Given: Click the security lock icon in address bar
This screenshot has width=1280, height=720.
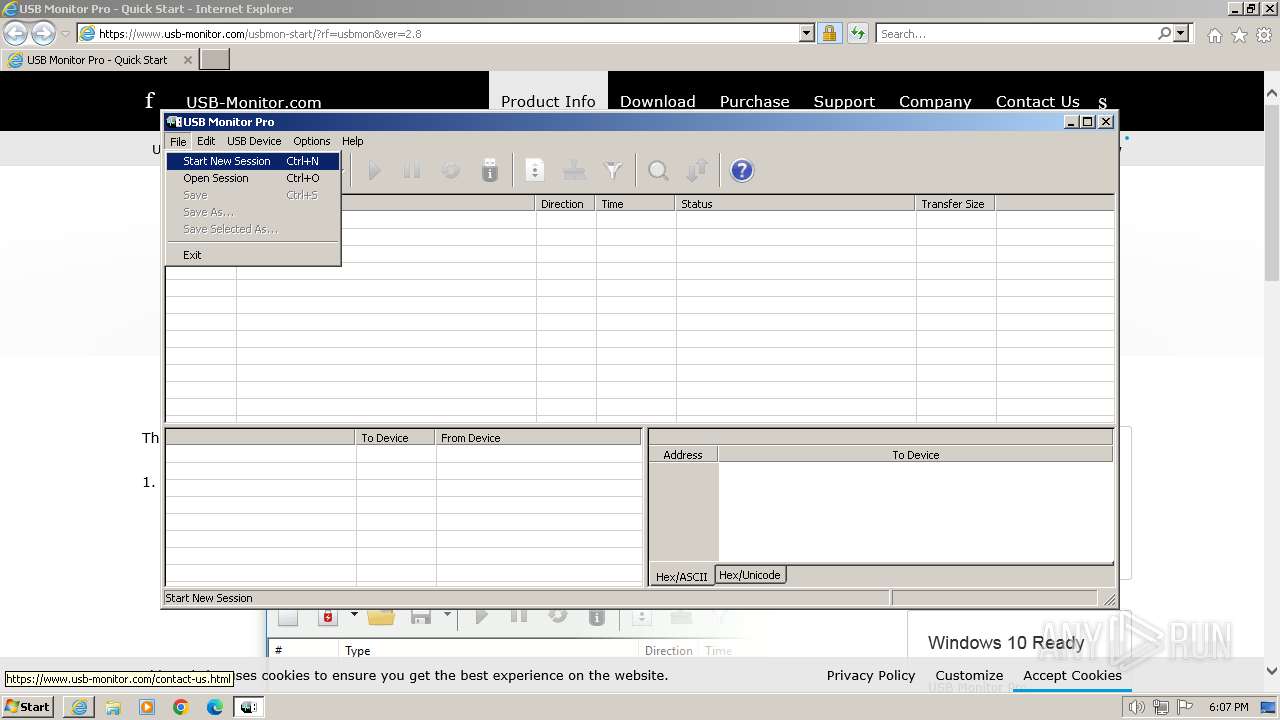Looking at the screenshot, I should (x=829, y=34).
